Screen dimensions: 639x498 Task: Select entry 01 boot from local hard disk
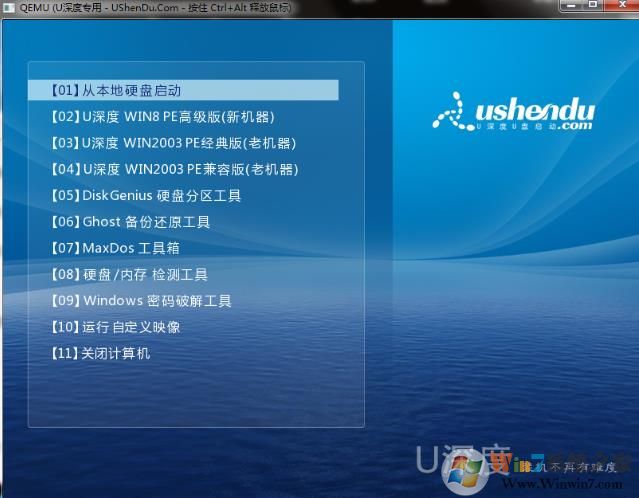[183, 90]
